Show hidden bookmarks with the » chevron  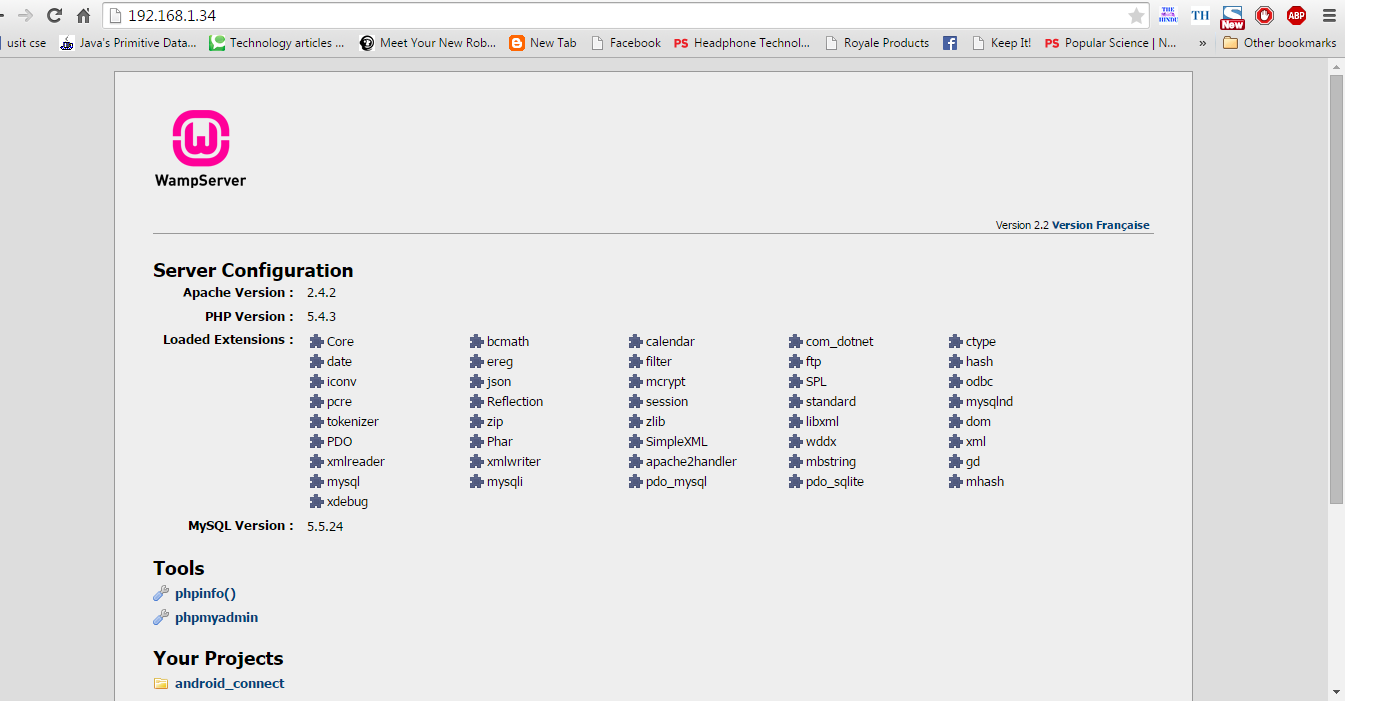[1202, 43]
